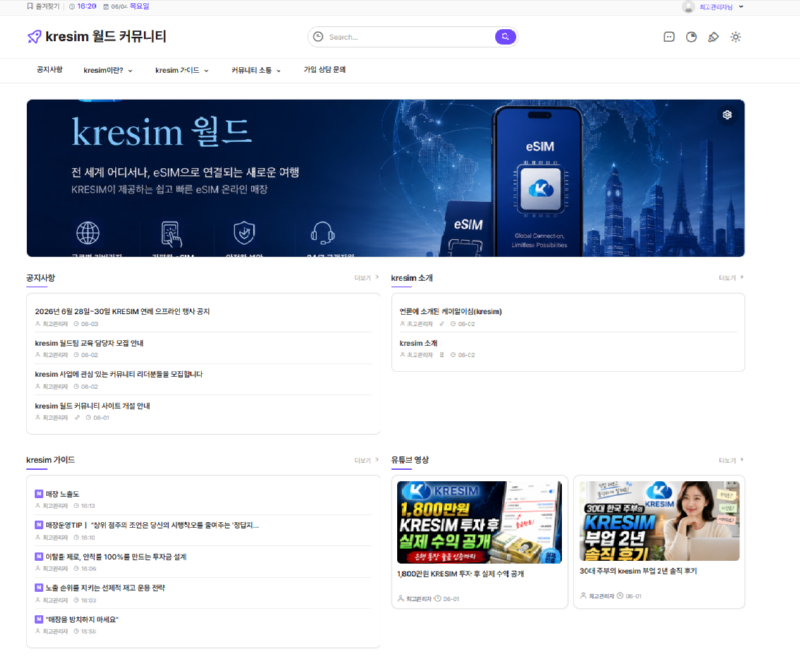This screenshot has width=800, height=658.
Task: Click the 공지사항 section heading
Action: (x=40, y=277)
